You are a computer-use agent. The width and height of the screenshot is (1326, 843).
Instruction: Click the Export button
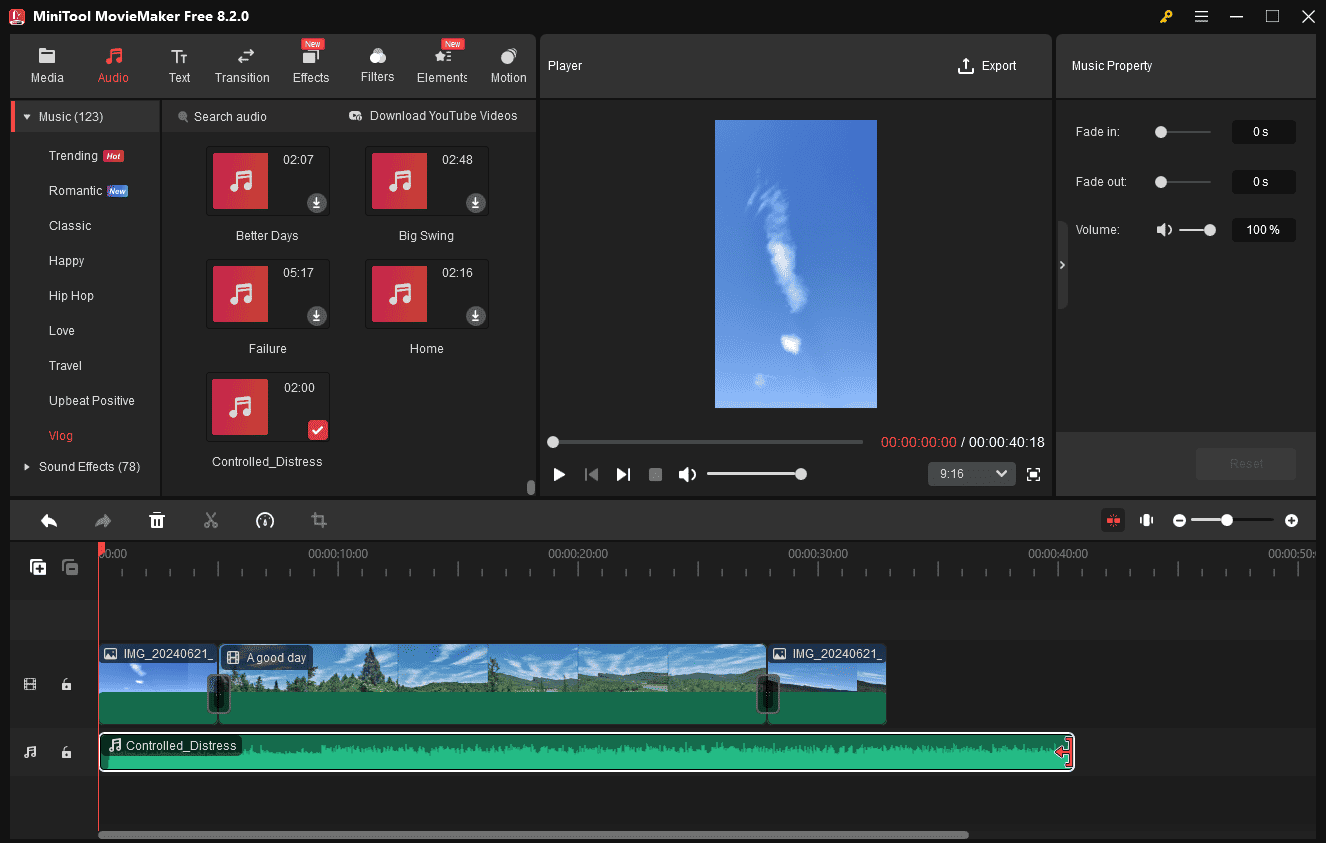pyautogui.click(x=987, y=66)
